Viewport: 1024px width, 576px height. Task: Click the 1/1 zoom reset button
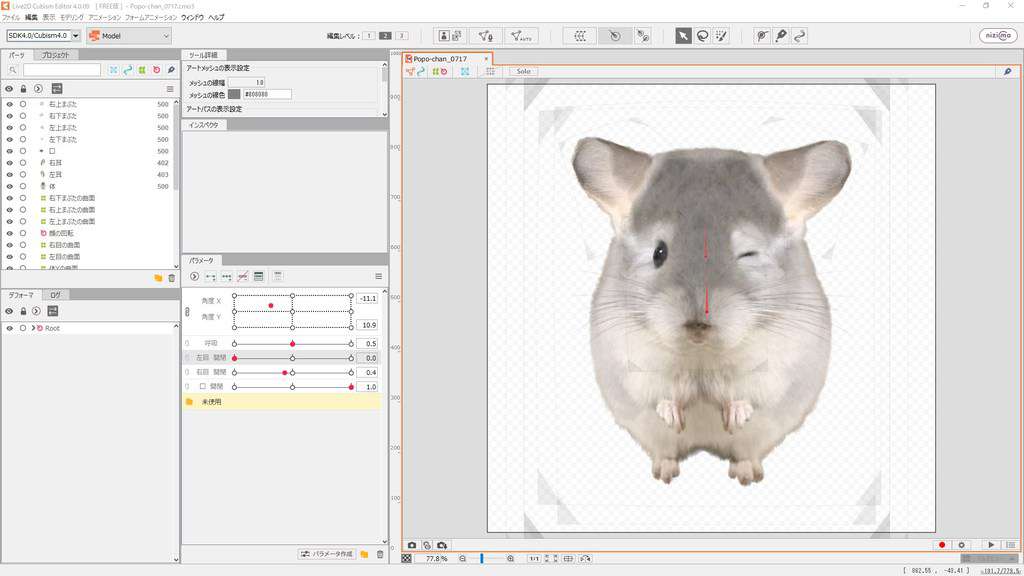(534, 558)
